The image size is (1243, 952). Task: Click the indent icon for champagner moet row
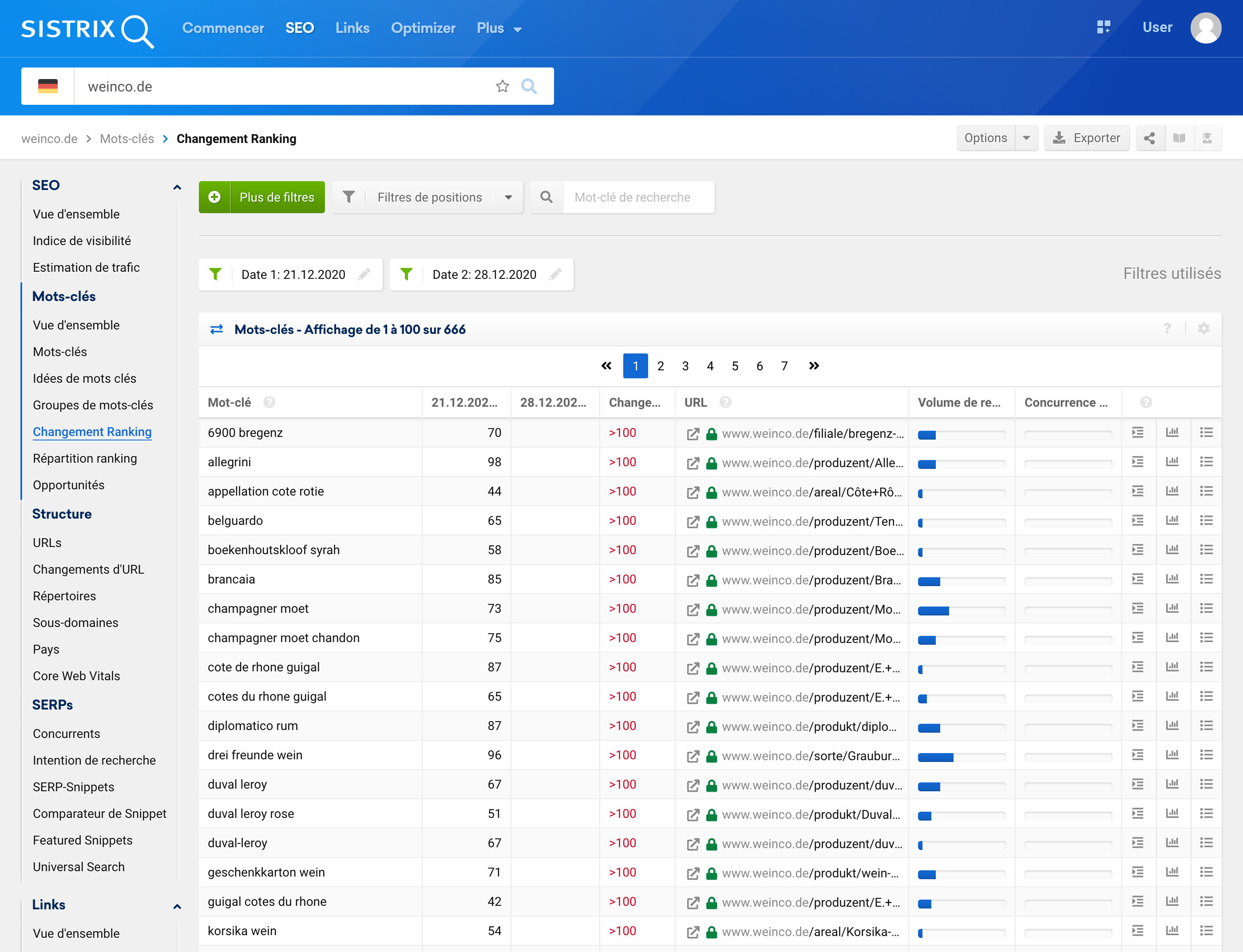click(1138, 608)
